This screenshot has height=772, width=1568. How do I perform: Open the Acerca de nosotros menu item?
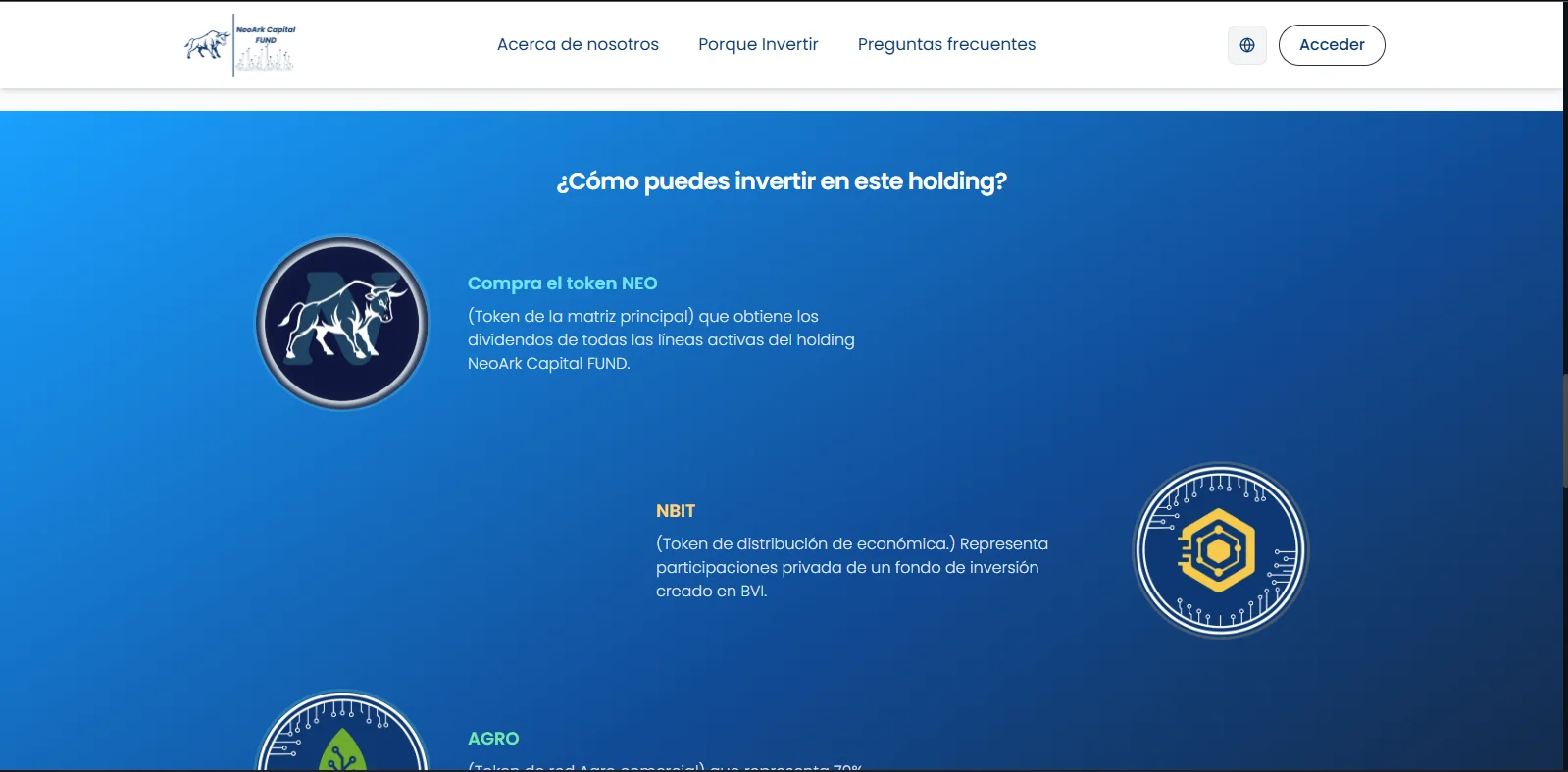point(578,44)
